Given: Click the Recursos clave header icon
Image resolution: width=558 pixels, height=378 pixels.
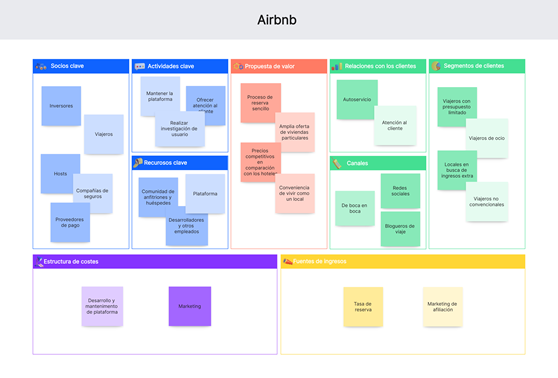Looking at the screenshot, I should (138, 163).
